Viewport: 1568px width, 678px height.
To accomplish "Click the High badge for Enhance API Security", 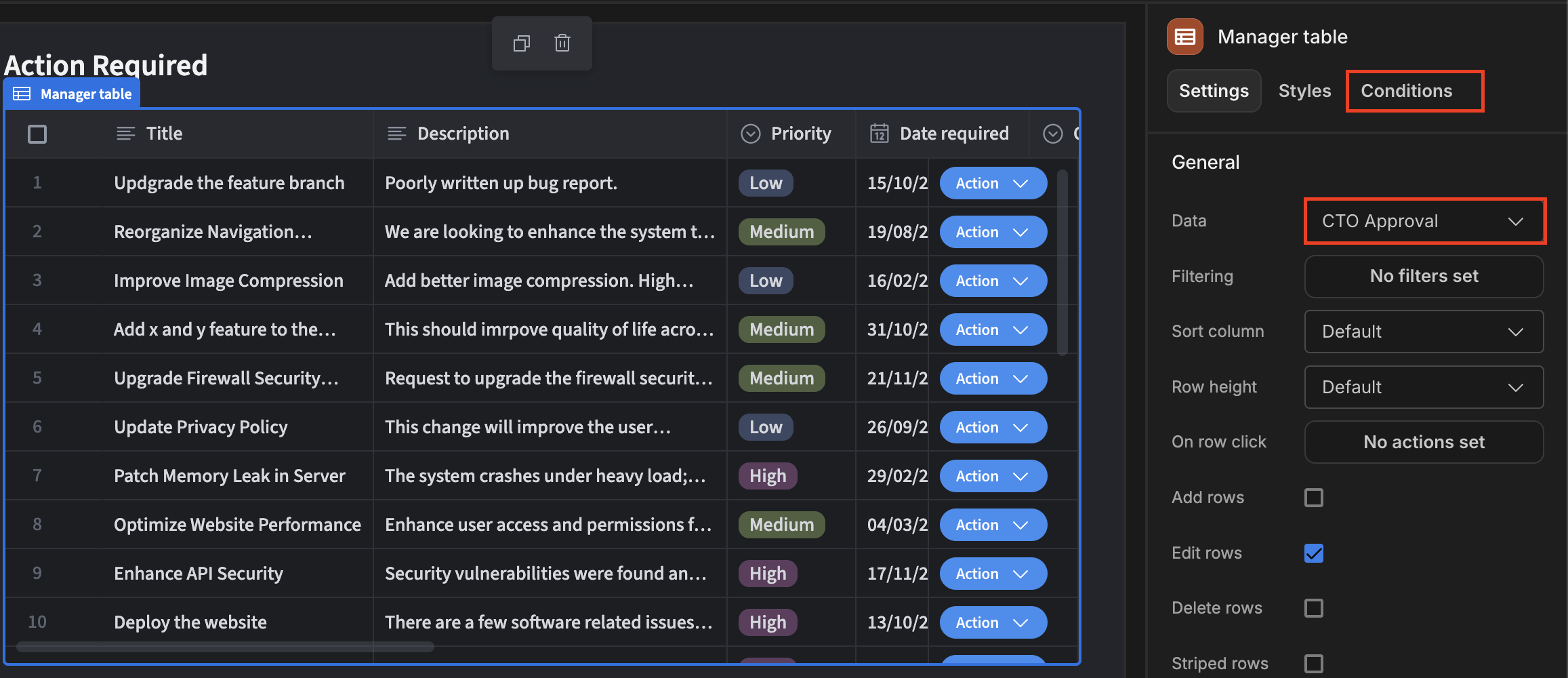I will click(768, 574).
